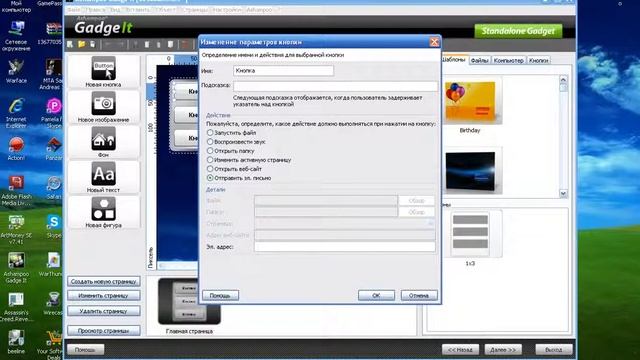This screenshot has height=360, width=640.
Task: Click the yellow open-folder toolbar icon
Action: [x=82, y=44]
